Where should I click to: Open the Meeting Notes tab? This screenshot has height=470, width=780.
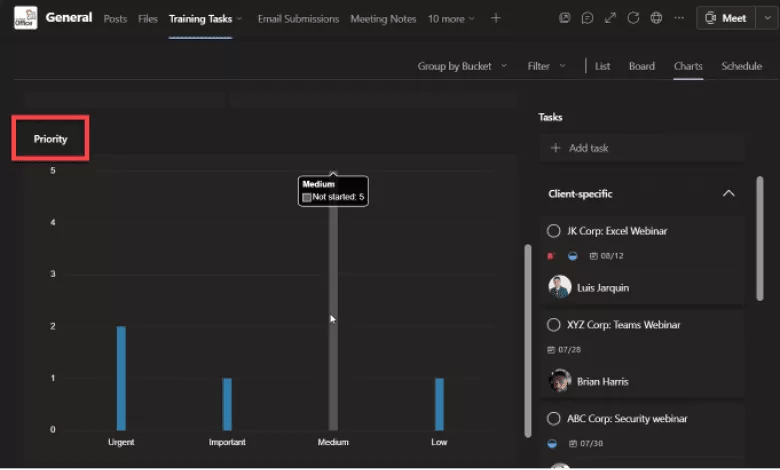click(383, 19)
